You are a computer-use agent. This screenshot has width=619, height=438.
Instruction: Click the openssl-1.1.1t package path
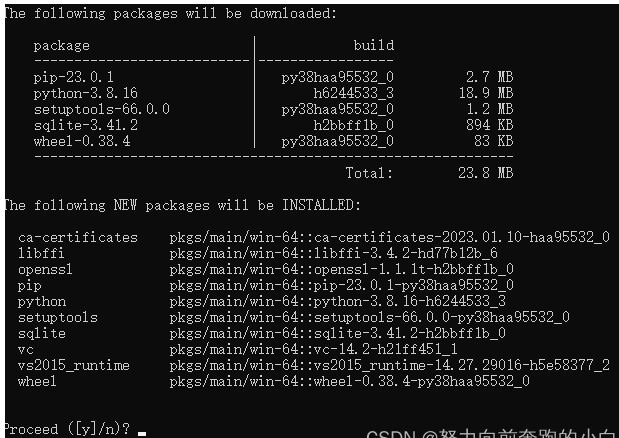point(341,269)
